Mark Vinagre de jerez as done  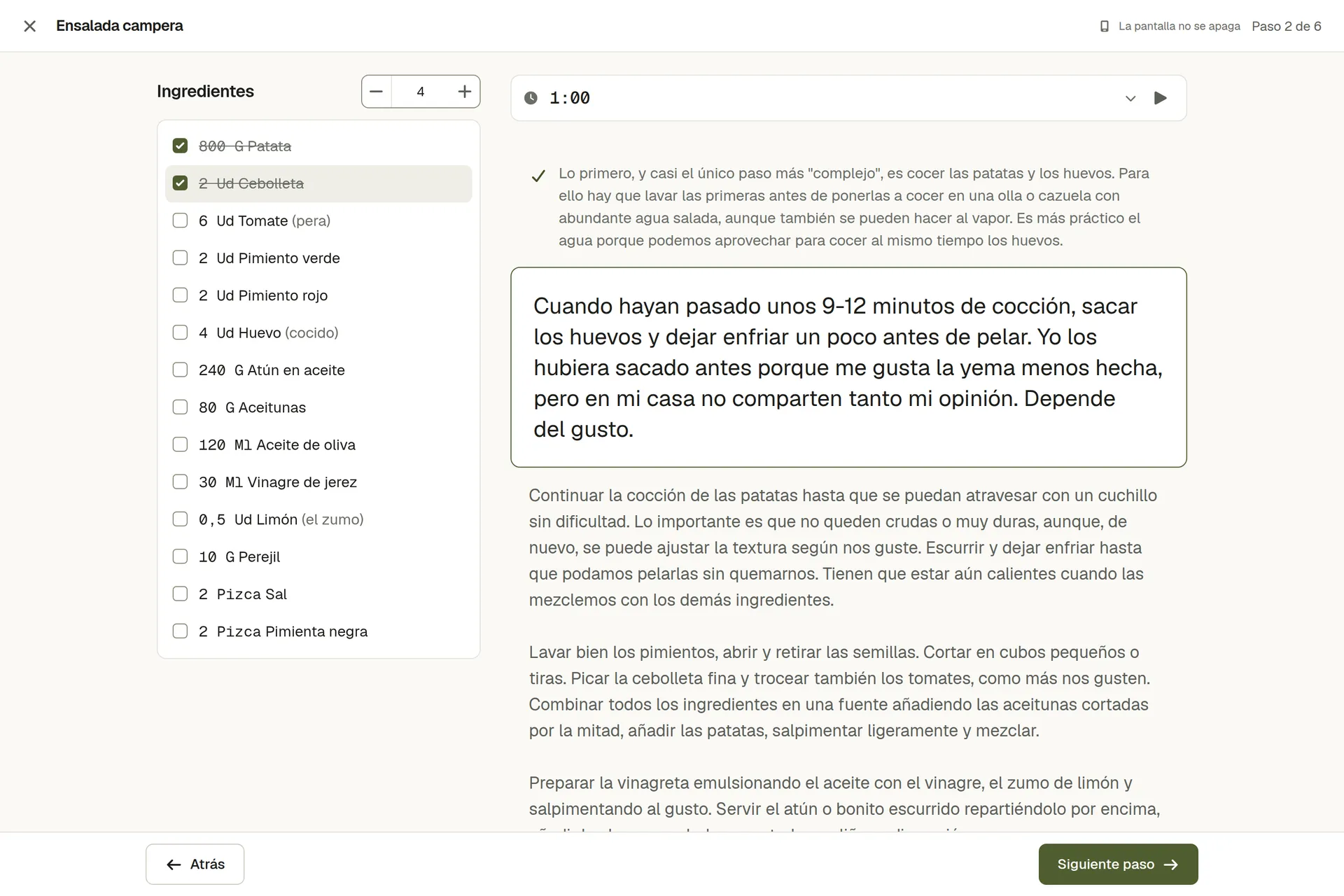point(180,482)
